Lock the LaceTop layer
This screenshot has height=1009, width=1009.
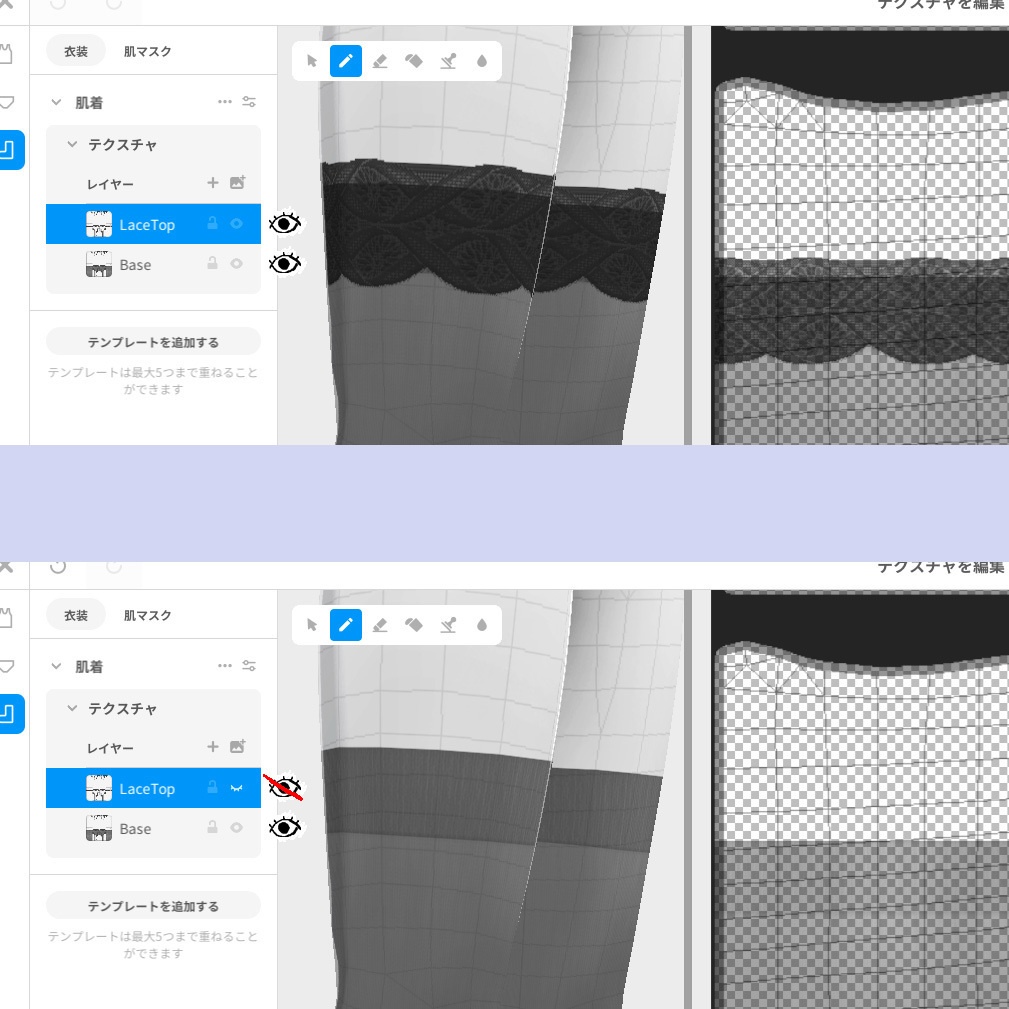(x=215, y=224)
